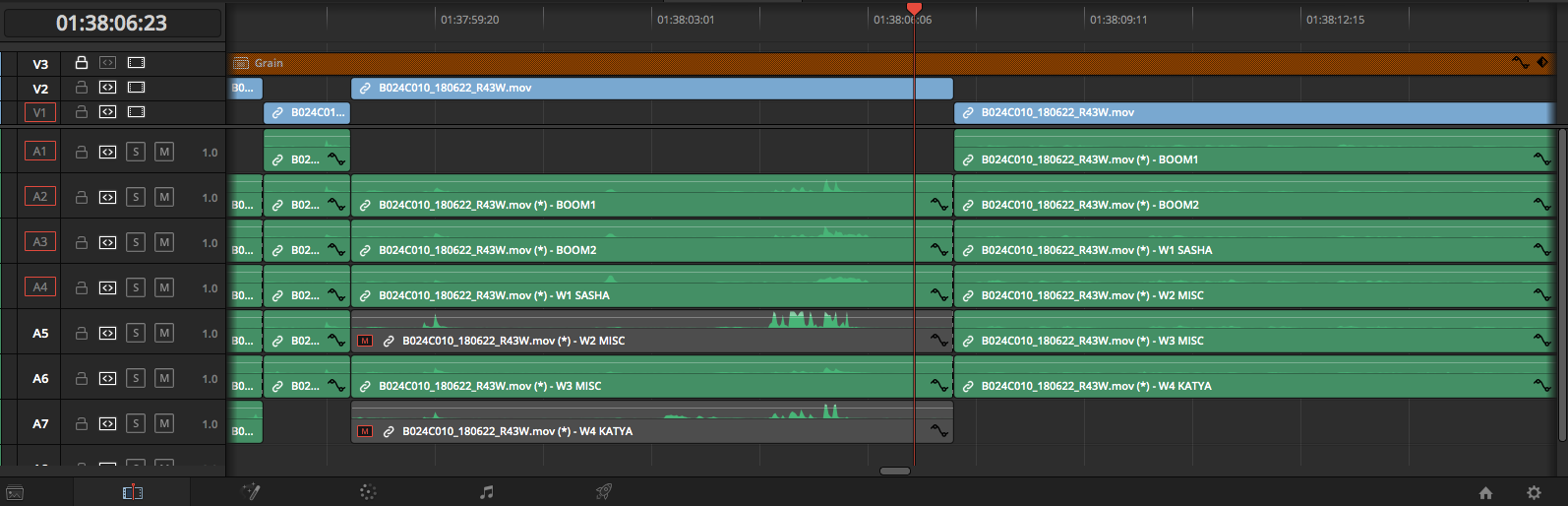Screen dimensions: 1568x506
Task: Click the red M mute badge on W2 MISC clip
Action: tap(365, 341)
